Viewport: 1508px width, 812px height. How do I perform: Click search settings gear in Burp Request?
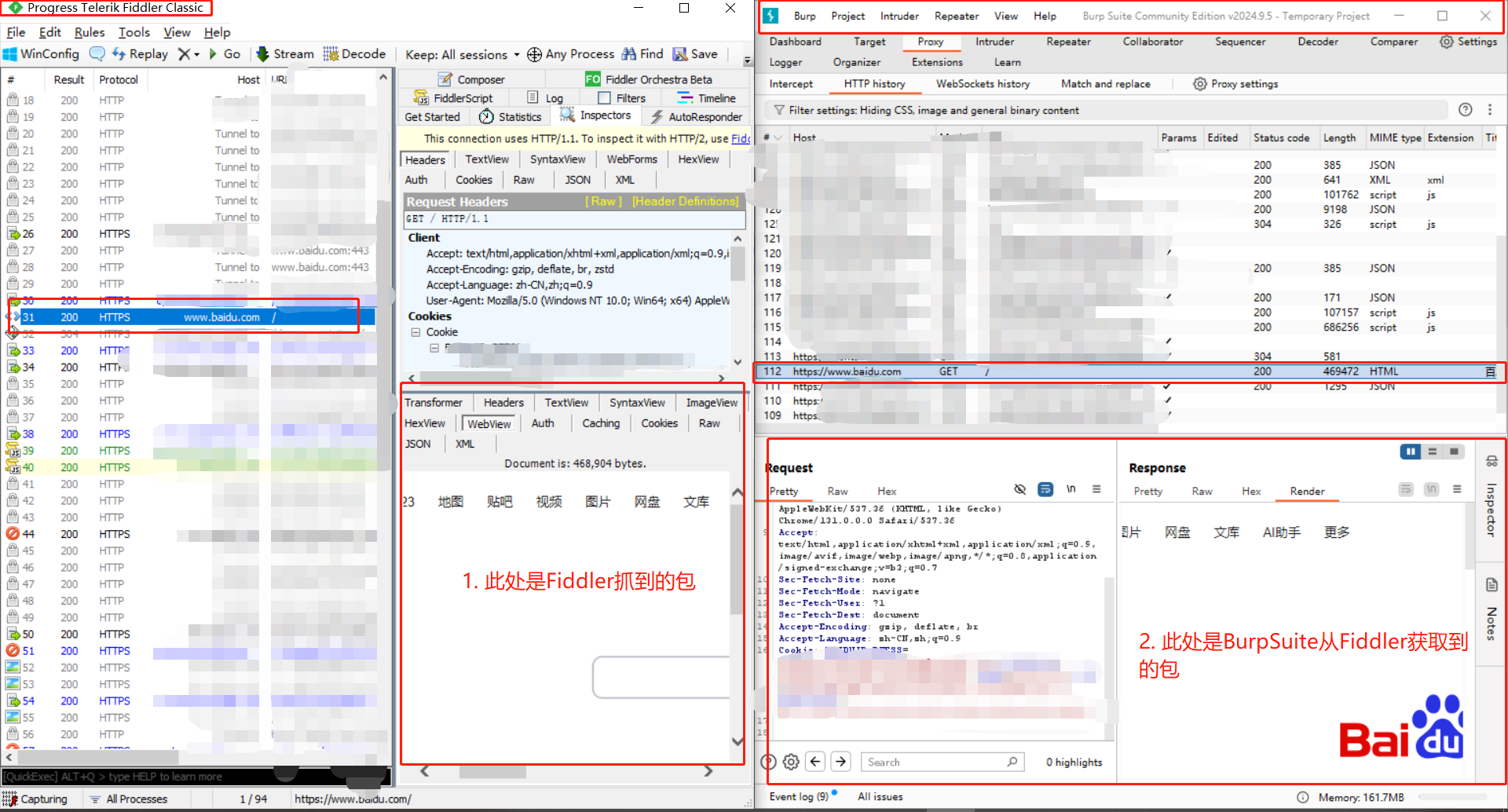pos(791,762)
